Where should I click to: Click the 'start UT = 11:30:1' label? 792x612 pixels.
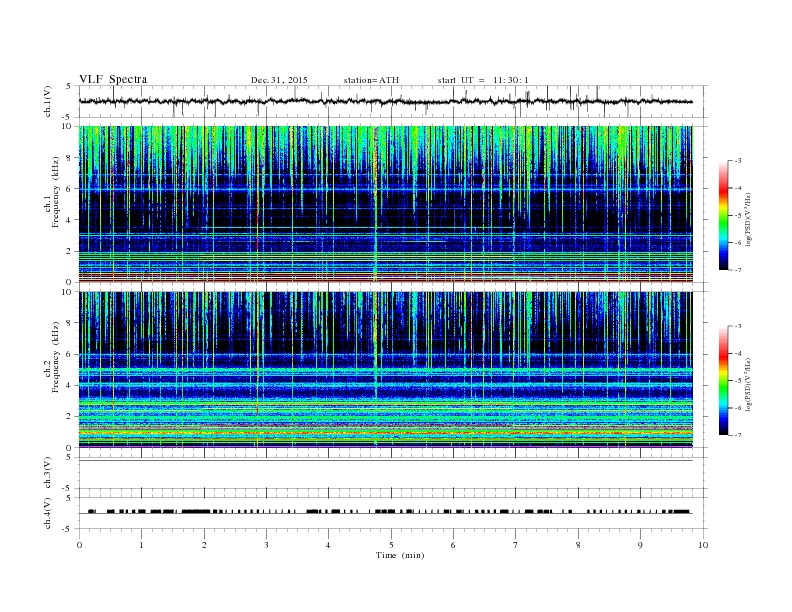(483, 80)
